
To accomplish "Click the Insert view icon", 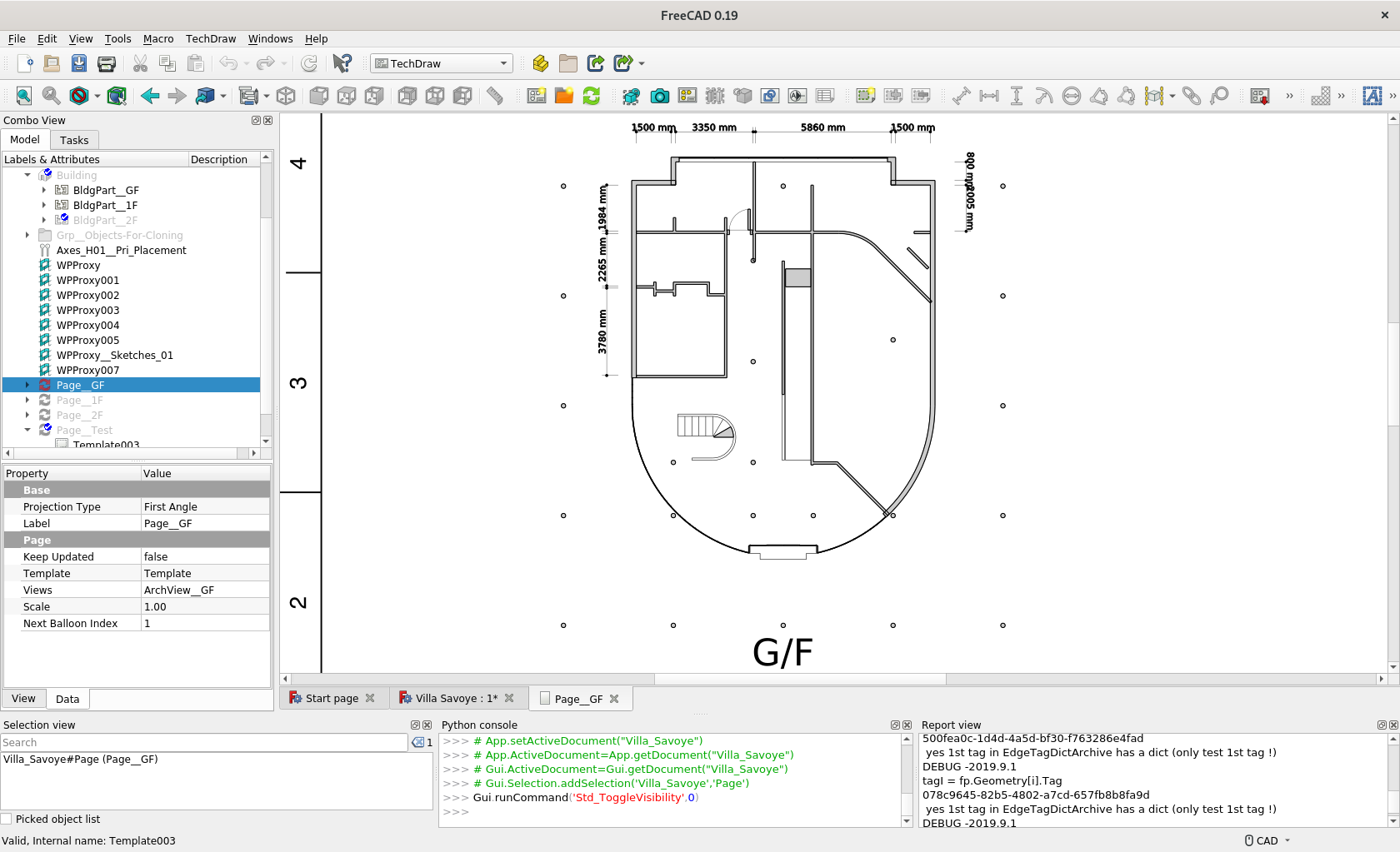I will coord(632,96).
